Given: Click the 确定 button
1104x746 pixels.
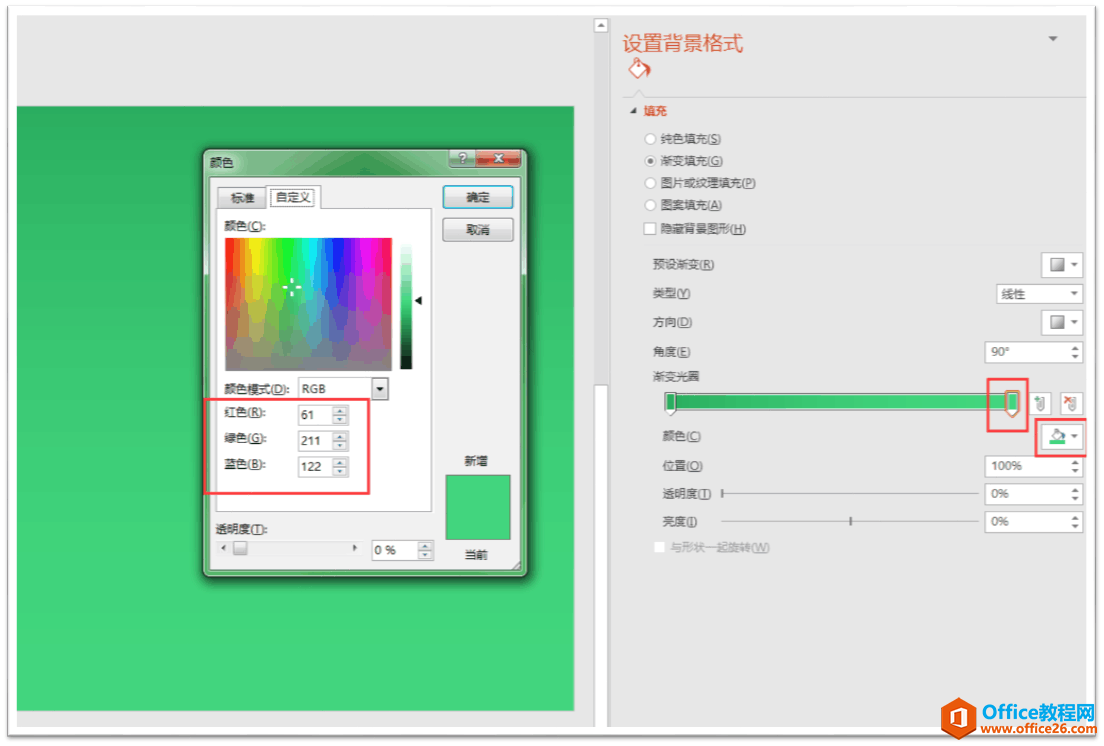Looking at the screenshot, I should [x=478, y=197].
